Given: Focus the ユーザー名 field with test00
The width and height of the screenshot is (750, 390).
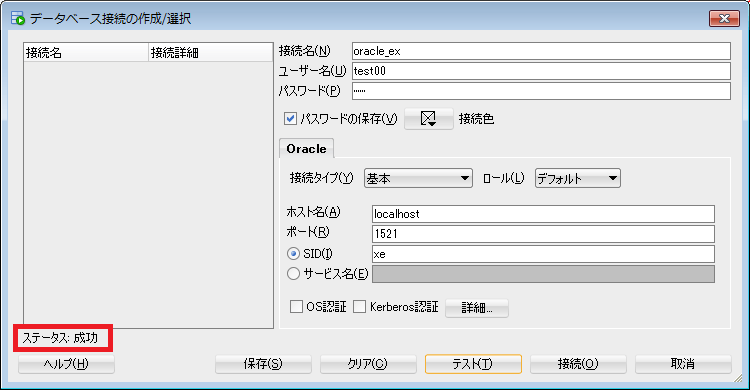Looking at the screenshot, I should [x=541, y=71].
